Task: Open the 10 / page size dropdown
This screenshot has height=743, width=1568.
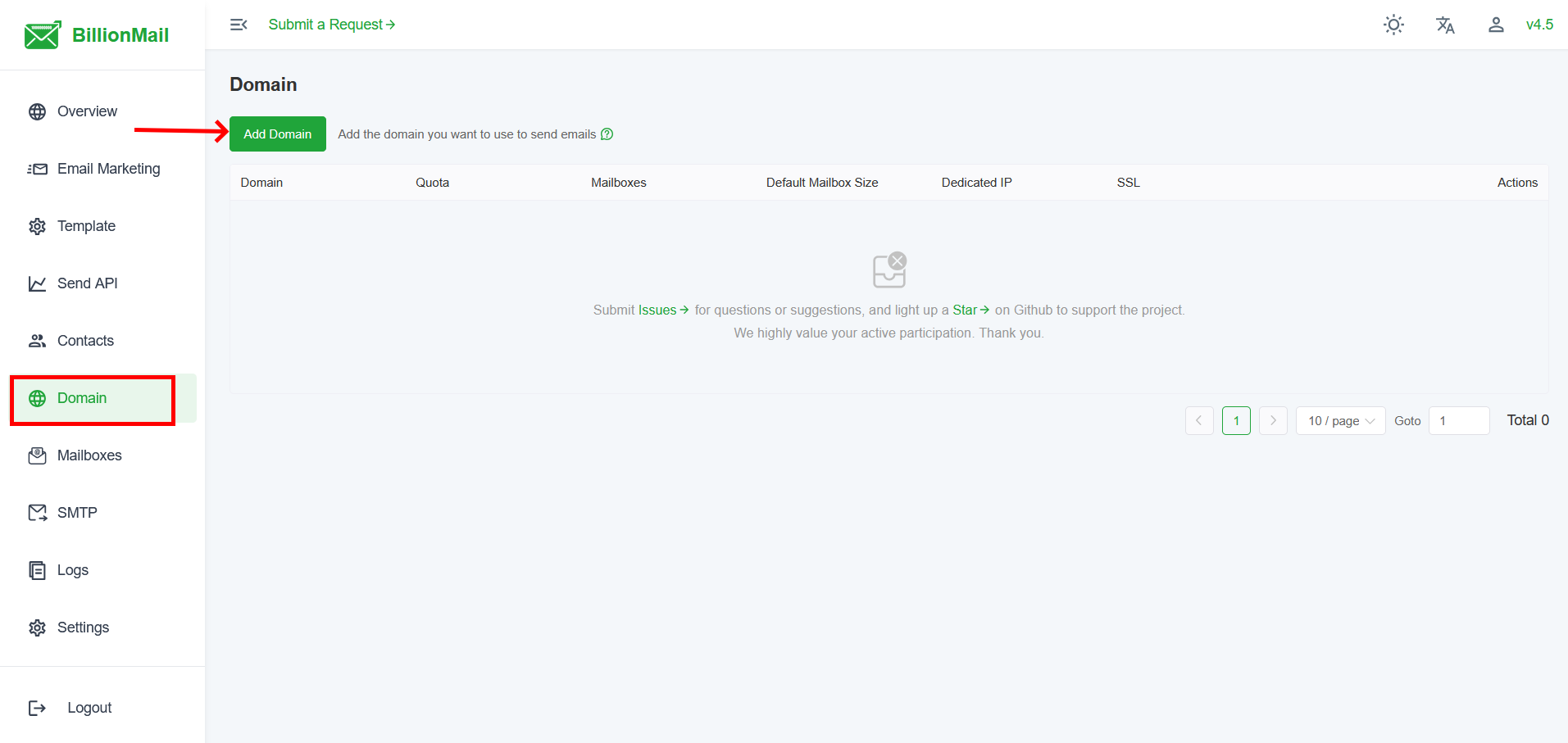Action: click(1340, 420)
